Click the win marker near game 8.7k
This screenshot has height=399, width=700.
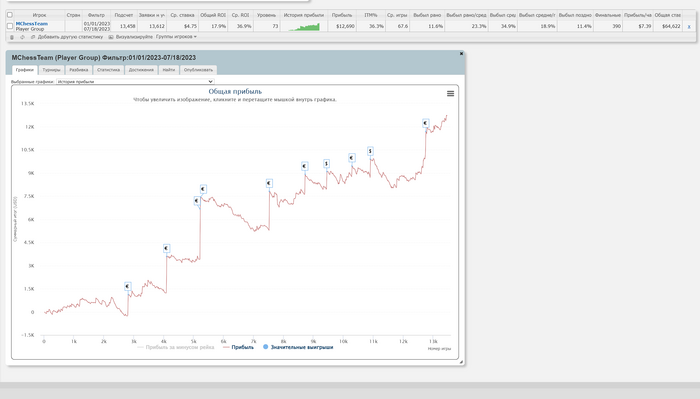pos(304,166)
